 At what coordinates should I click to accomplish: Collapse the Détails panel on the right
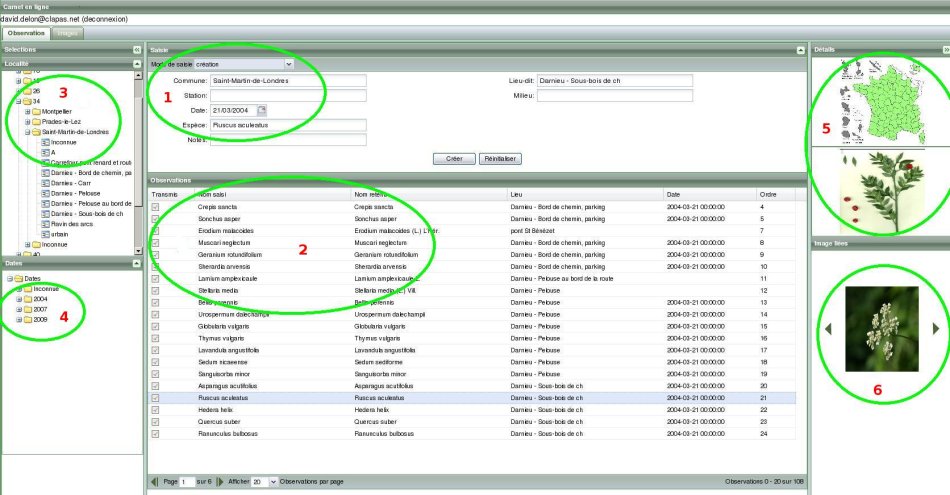coord(944,49)
